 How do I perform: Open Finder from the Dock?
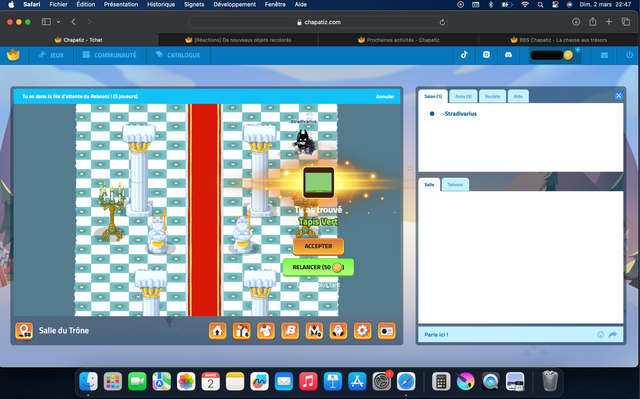(88, 382)
